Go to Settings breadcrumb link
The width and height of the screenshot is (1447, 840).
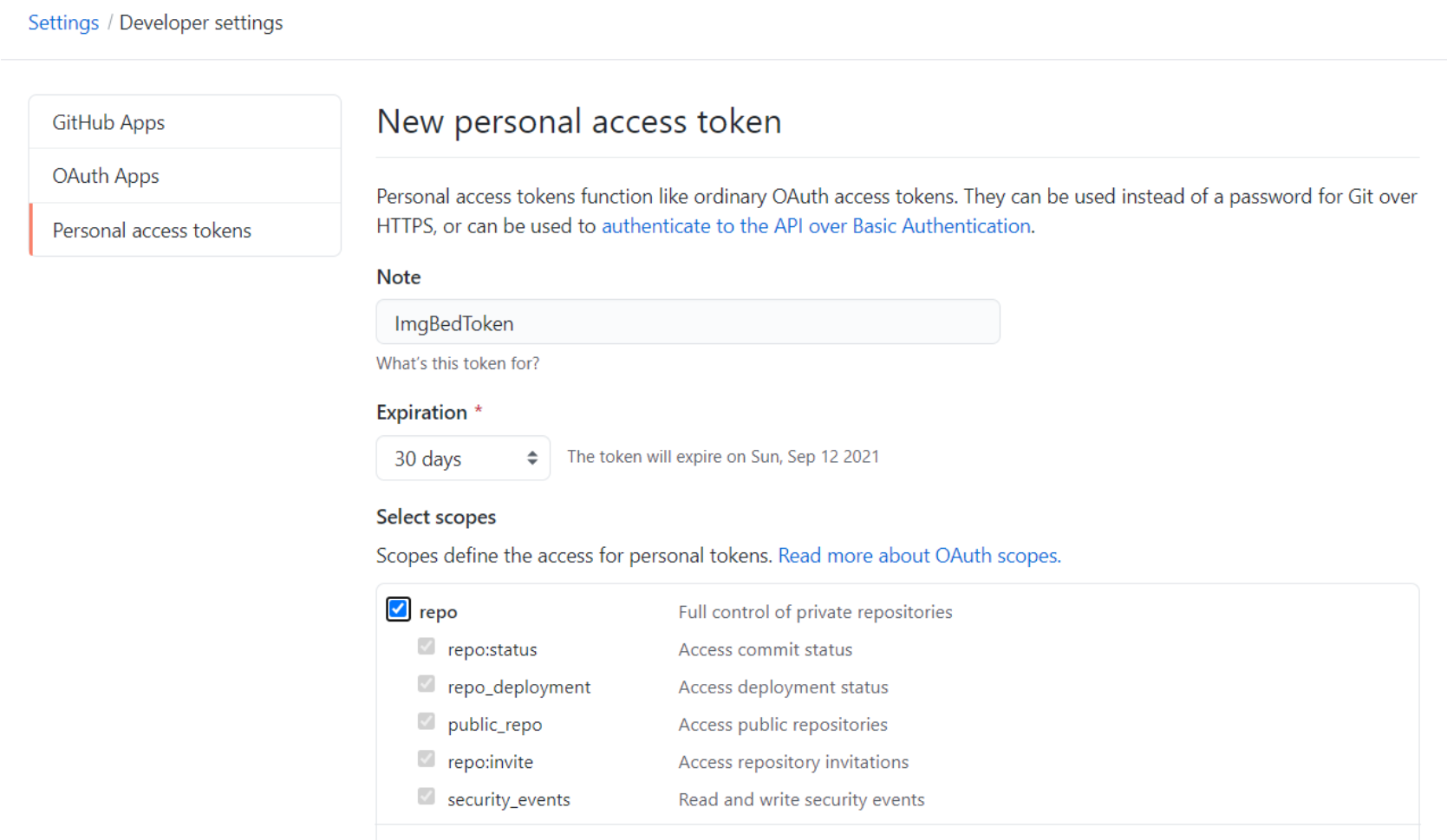pyautogui.click(x=63, y=23)
